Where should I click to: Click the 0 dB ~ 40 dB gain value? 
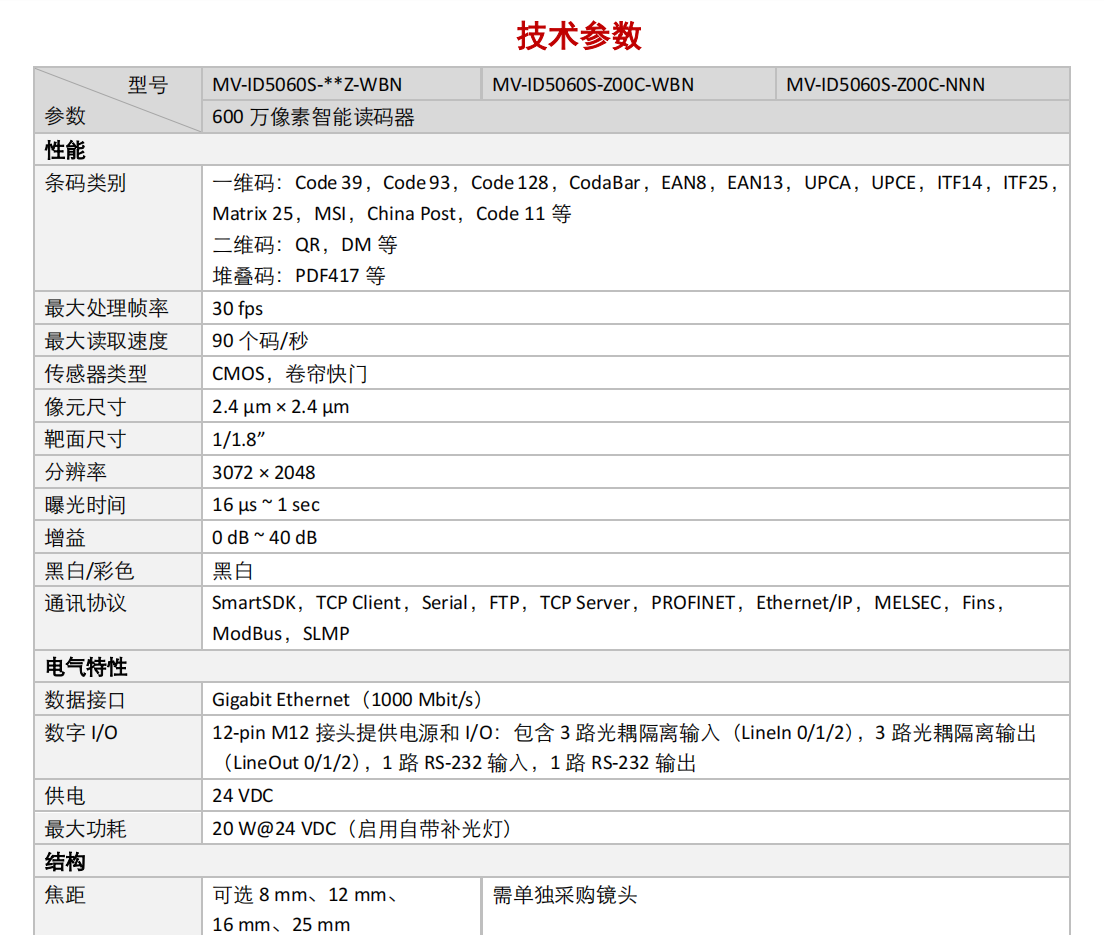pos(265,538)
